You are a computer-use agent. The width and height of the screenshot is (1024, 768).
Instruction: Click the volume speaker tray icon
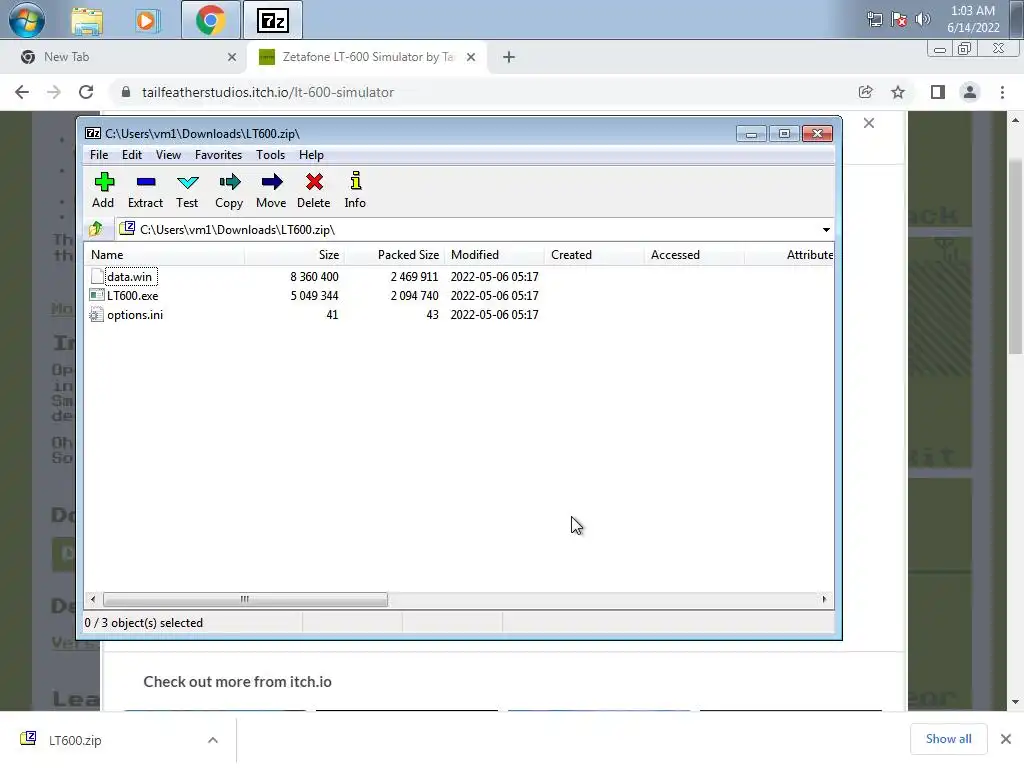(x=922, y=20)
